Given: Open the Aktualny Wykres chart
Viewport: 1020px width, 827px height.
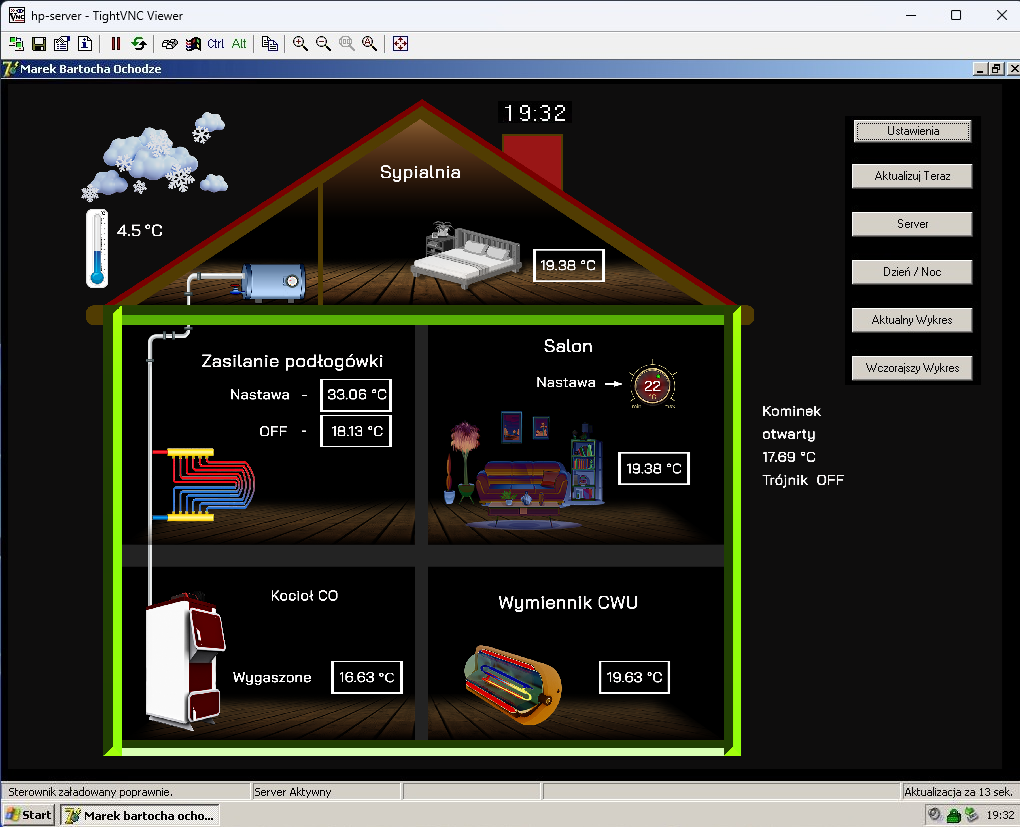Looking at the screenshot, I should (x=912, y=320).
